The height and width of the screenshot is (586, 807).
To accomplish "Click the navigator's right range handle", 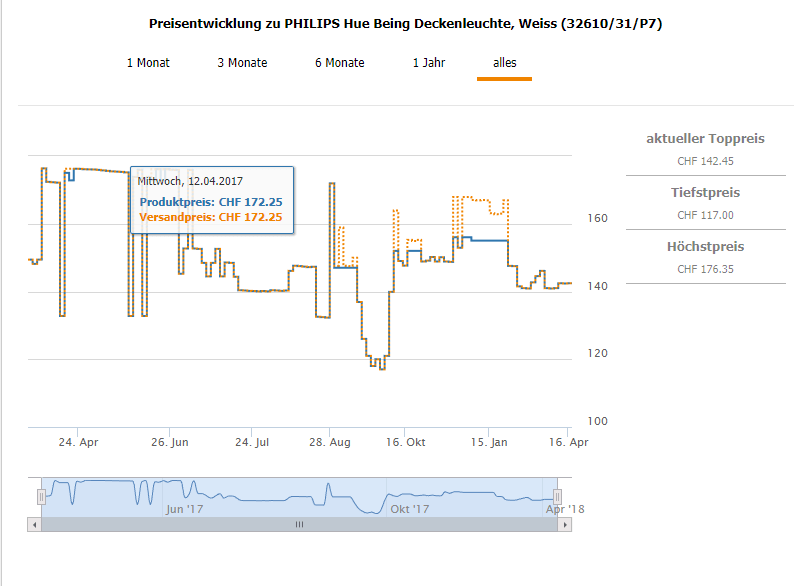I will point(558,496).
